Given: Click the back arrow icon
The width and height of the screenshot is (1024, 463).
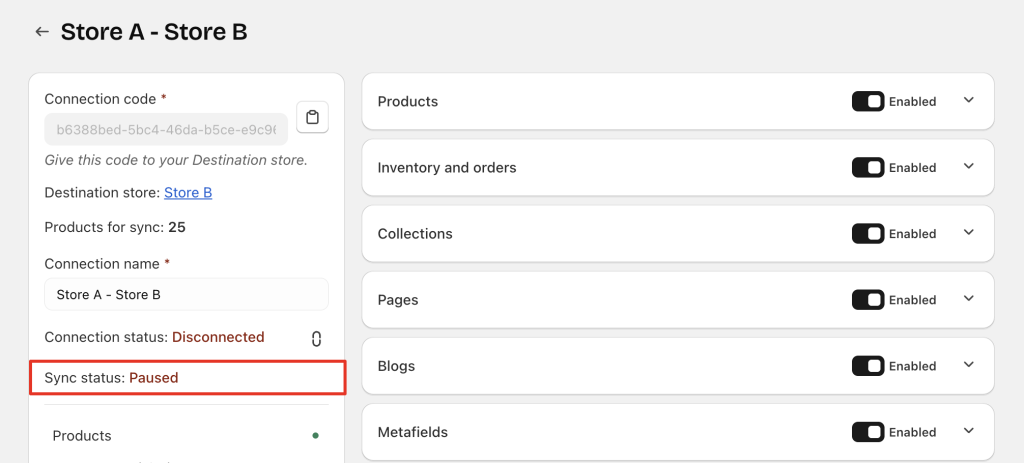Looking at the screenshot, I should click(42, 32).
